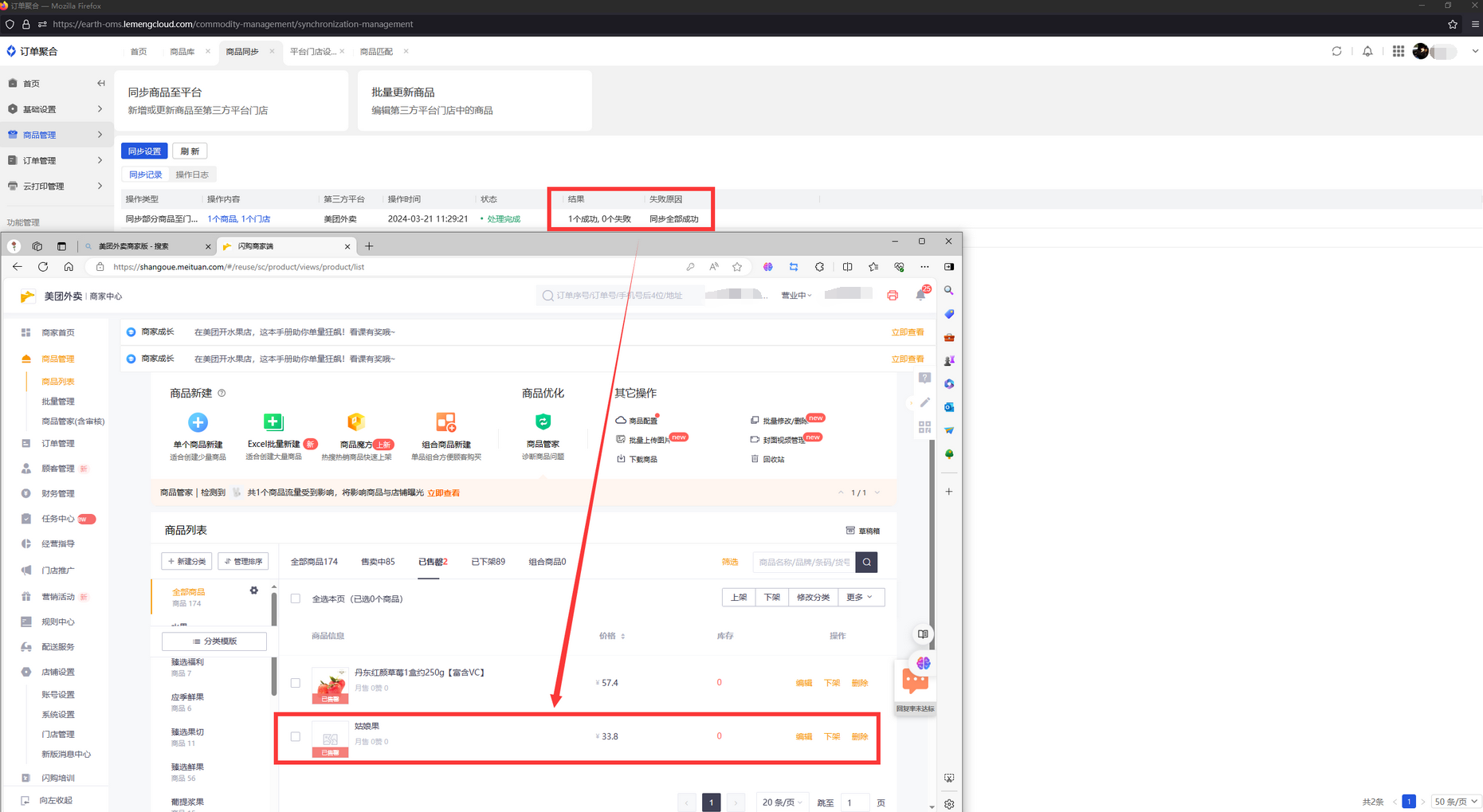Viewport: 1483px width, 812px height.
Task: Open 财务管理 in Meituan sidebar
Action: coord(58,493)
